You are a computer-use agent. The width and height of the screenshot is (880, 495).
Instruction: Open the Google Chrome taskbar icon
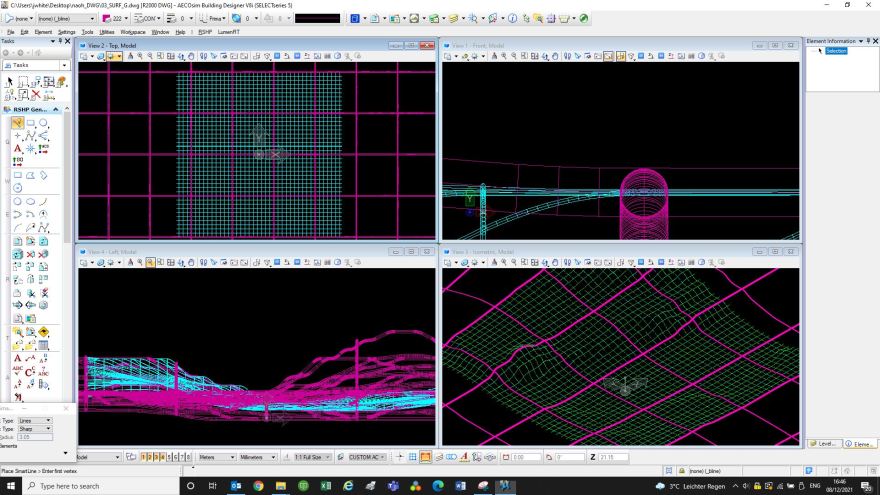click(x=258, y=486)
